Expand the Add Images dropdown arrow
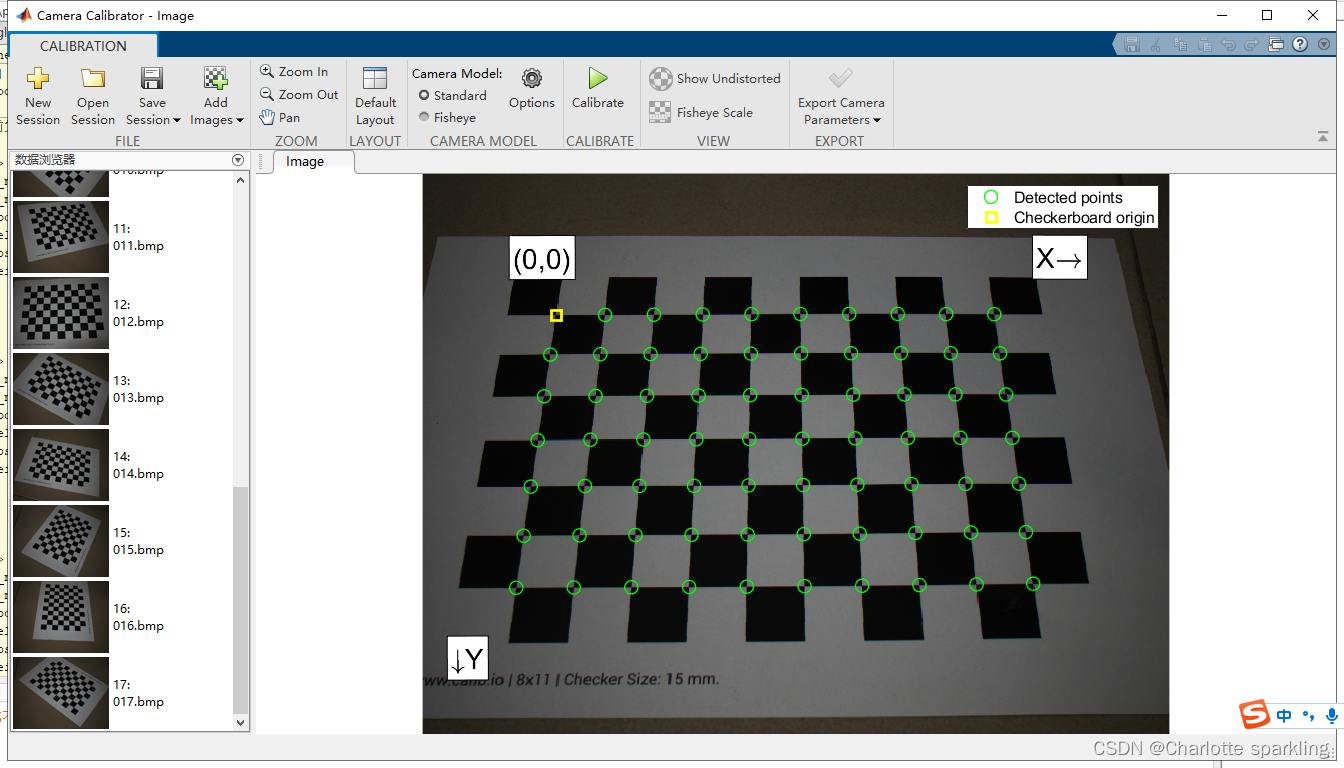 pyautogui.click(x=240, y=121)
